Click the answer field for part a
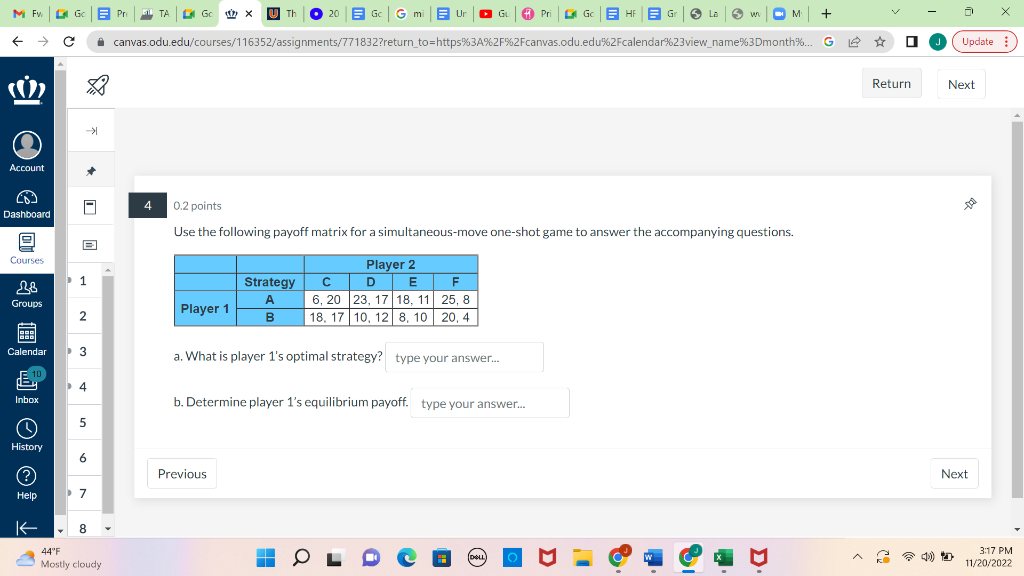1024x576 pixels. (x=463, y=357)
